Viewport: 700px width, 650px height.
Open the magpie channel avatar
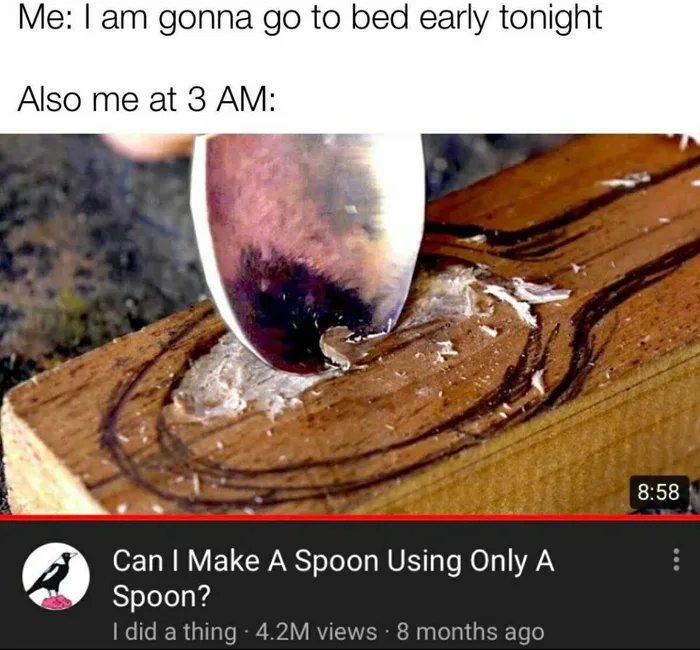[x=56, y=577]
